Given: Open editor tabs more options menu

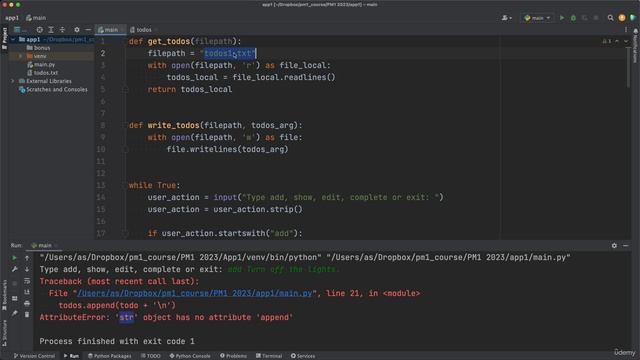Looking at the screenshot, I should pos(626,30).
